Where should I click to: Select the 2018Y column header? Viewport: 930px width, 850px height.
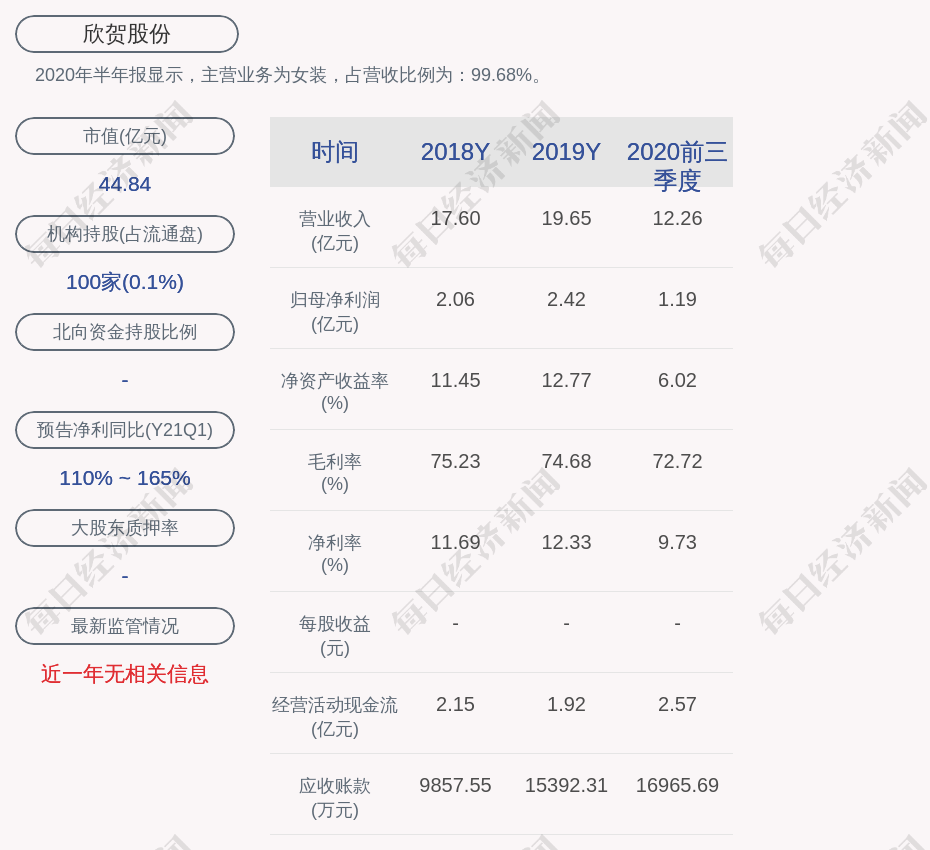click(x=455, y=152)
